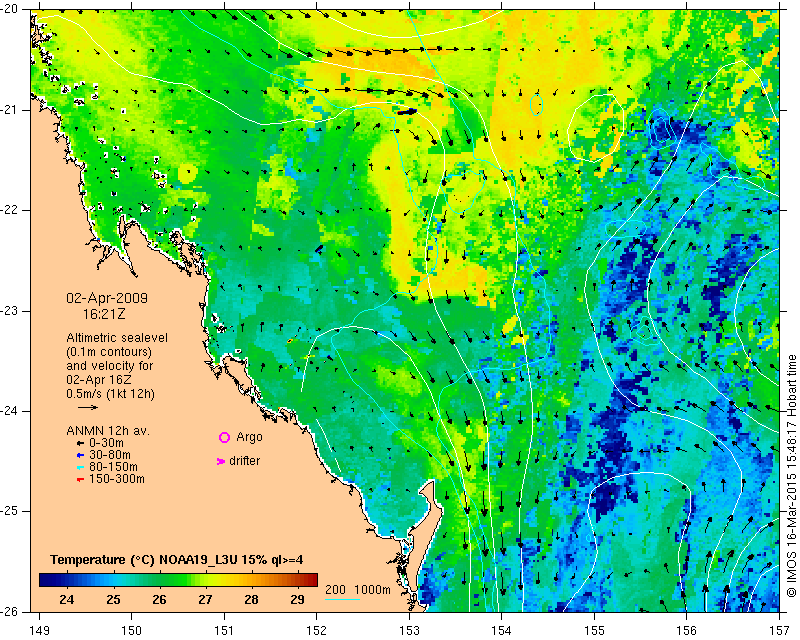Click longitude axis label '149'
Screen dimensions: 800x640
pos(39,631)
